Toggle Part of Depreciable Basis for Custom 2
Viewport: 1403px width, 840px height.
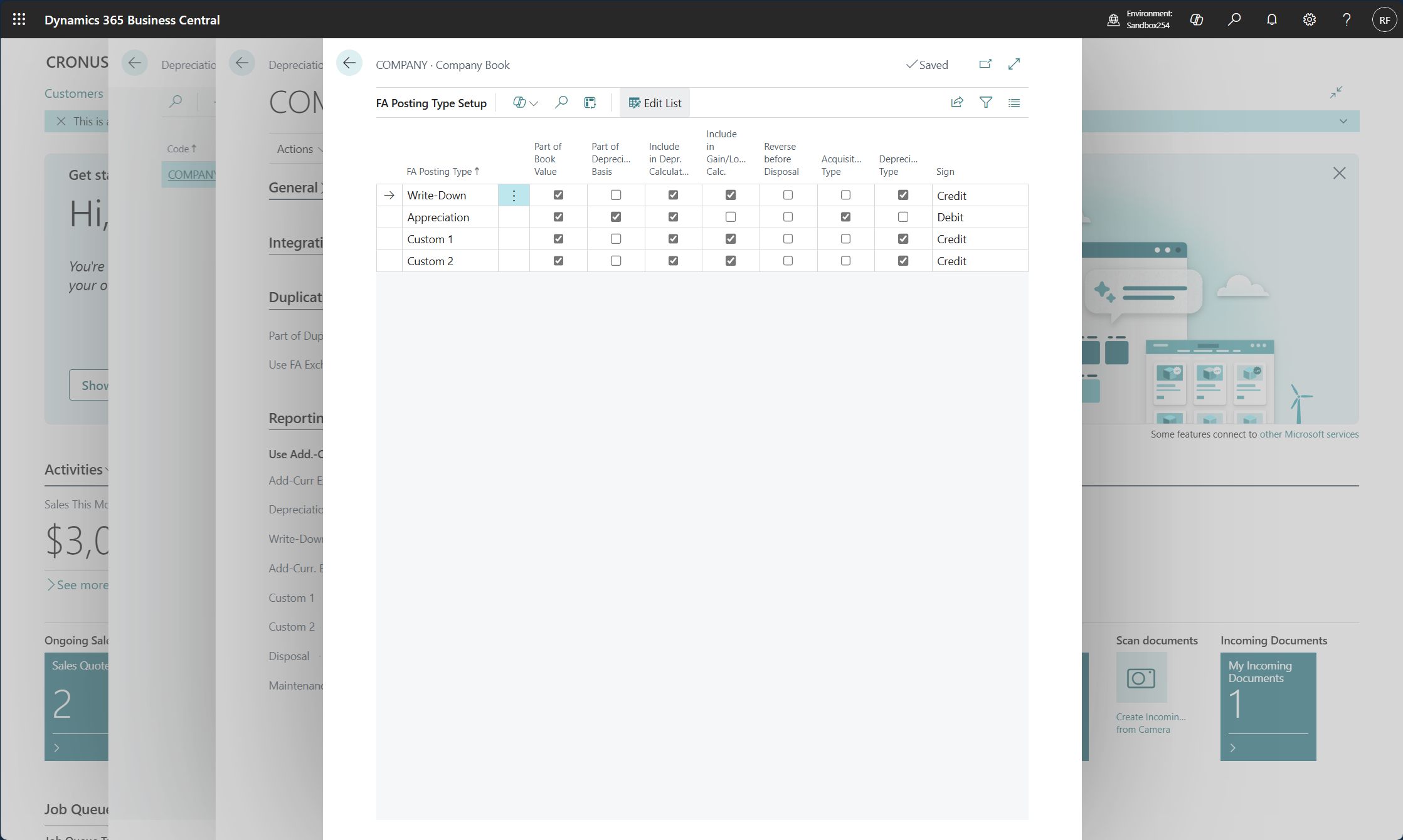(x=616, y=261)
